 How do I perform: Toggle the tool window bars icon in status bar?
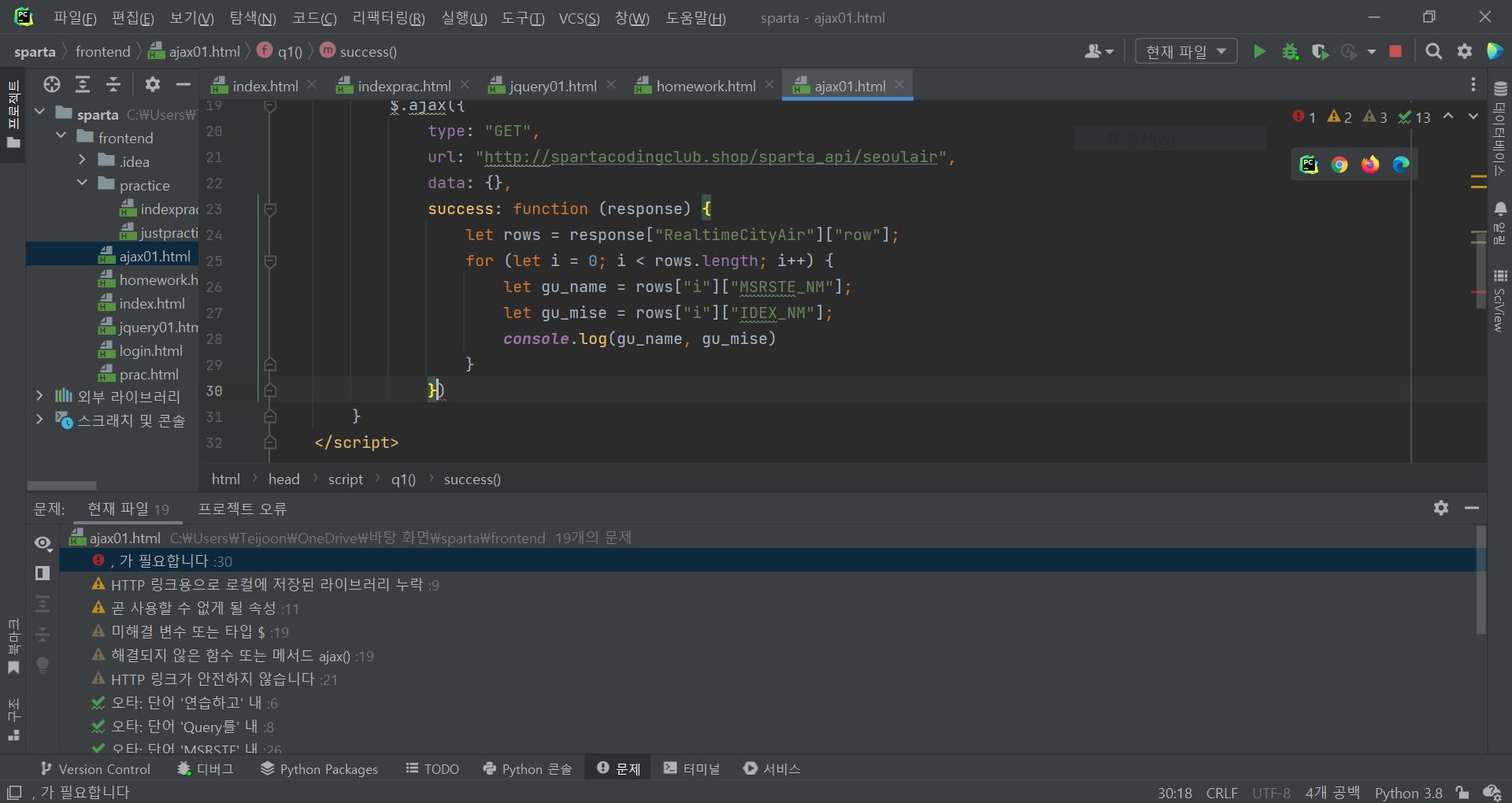14,793
